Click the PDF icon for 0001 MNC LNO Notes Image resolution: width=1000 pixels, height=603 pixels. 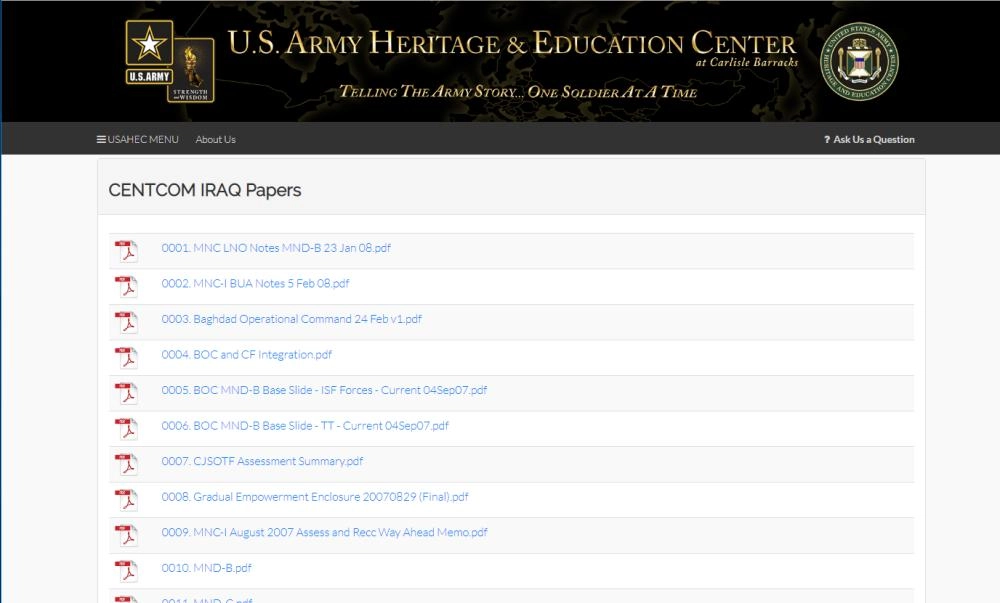(x=126, y=251)
